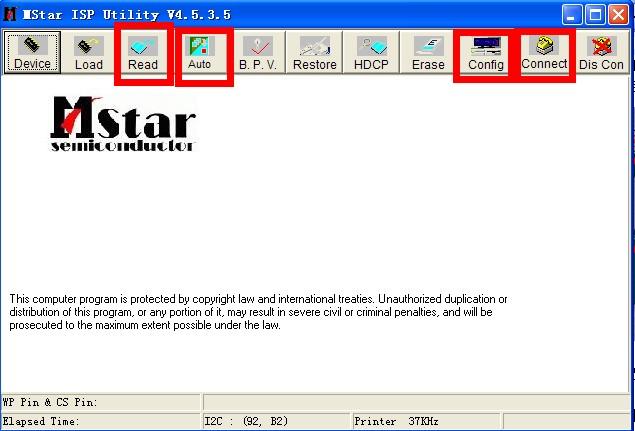The width and height of the screenshot is (635, 431).
Task: Open the Device chip selection tool
Action: click(x=32, y=53)
